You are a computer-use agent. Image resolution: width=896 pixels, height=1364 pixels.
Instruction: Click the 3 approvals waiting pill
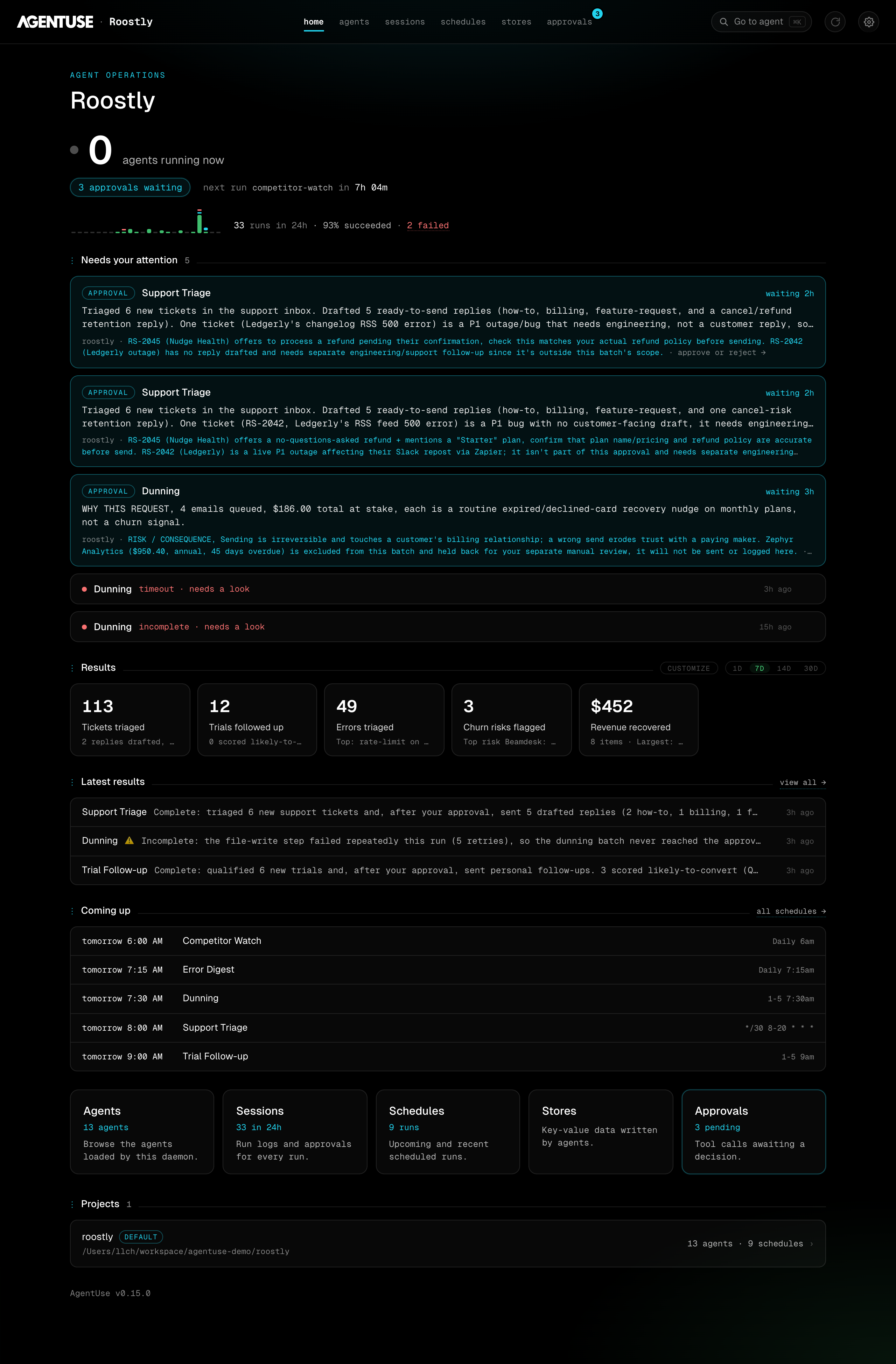(130, 187)
